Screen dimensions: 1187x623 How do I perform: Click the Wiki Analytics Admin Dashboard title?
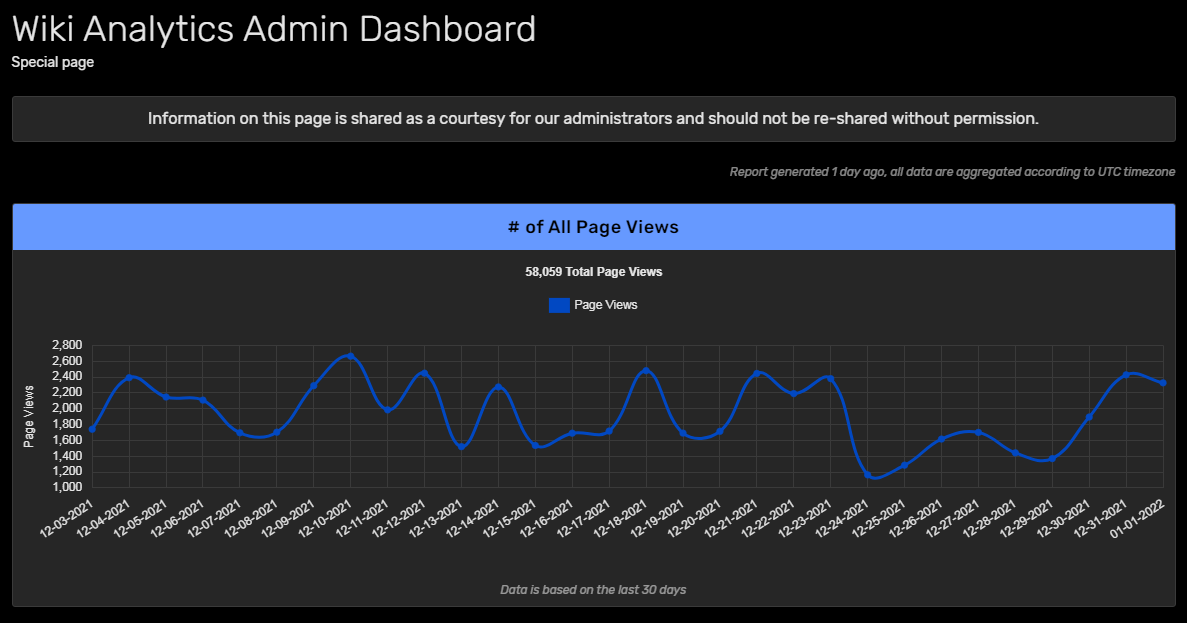pos(273,28)
